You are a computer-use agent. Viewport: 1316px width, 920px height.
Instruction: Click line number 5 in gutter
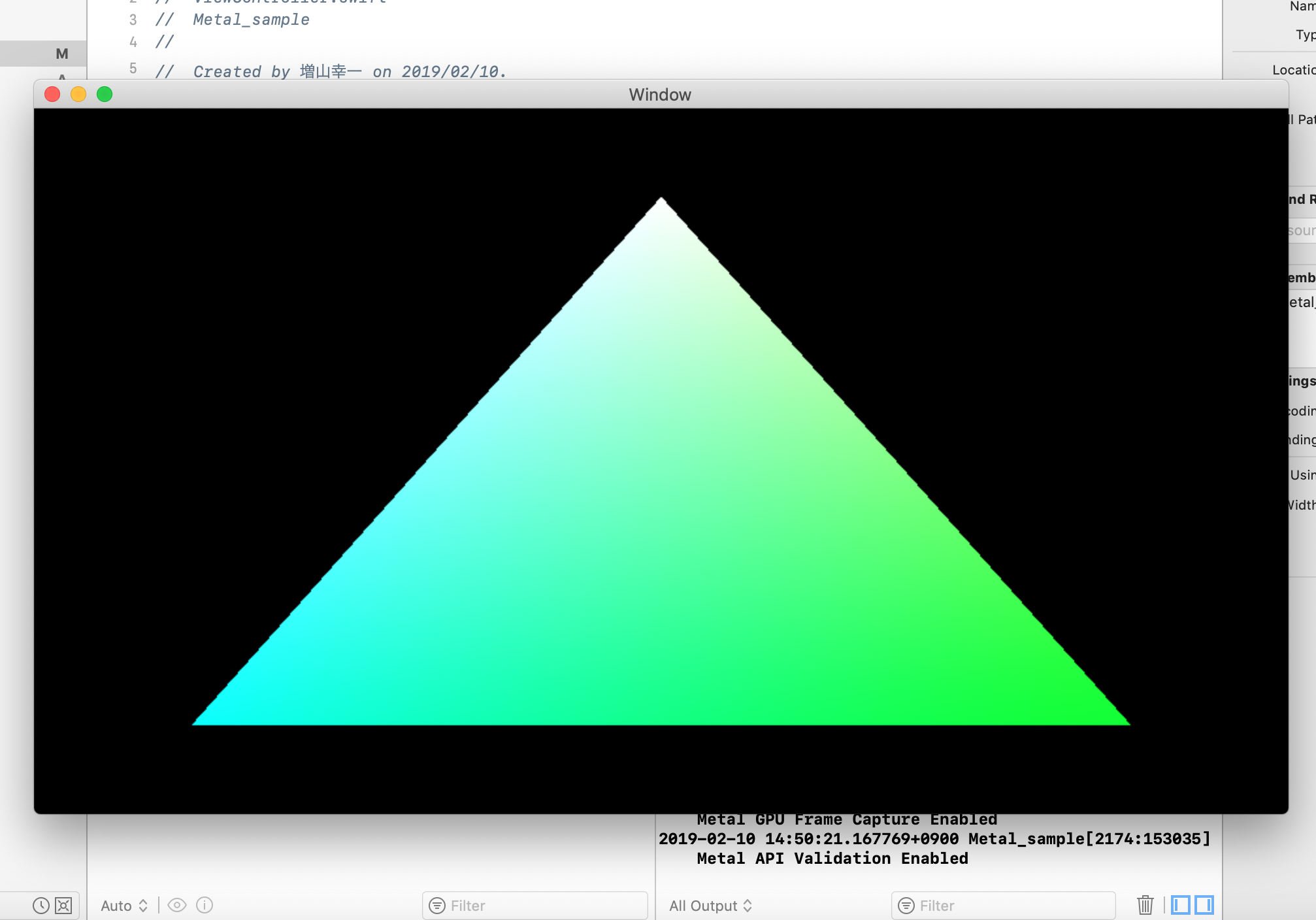click(x=133, y=69)
